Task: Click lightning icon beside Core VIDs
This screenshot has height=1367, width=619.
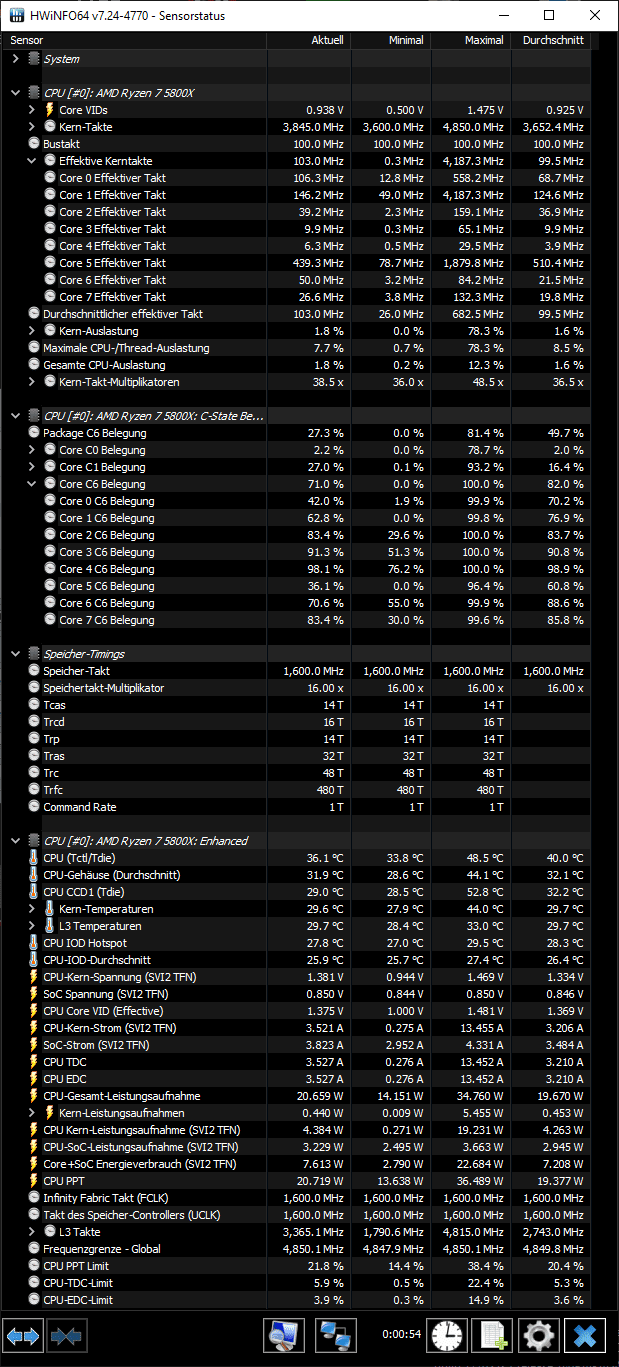Action: (x=50, y=109)
